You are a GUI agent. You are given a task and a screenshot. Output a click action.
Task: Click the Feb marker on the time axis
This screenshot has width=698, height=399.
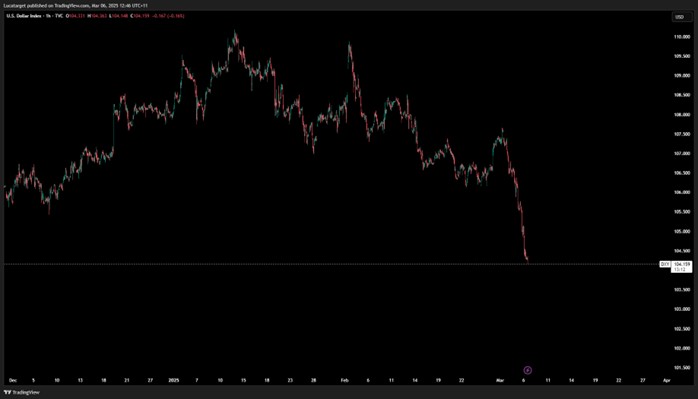(x=344, y=381)
